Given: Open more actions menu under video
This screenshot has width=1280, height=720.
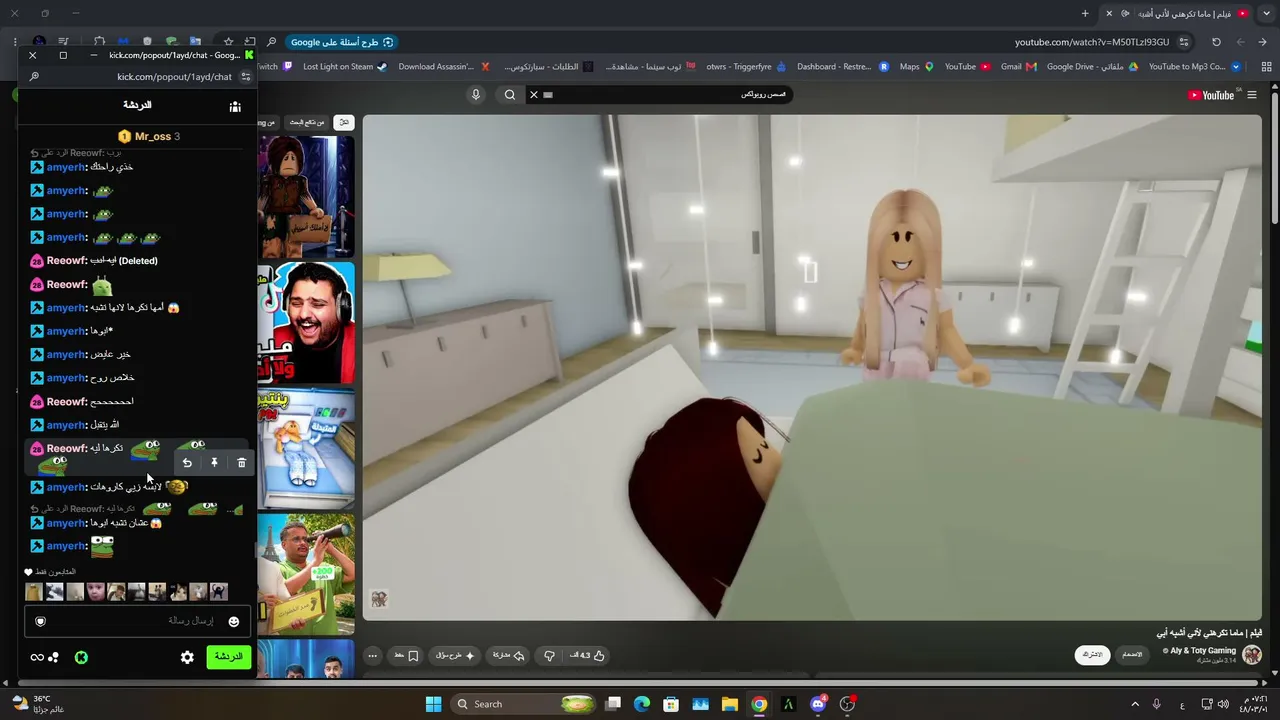Looking at the screenshot, I should [x=373, y=655].
